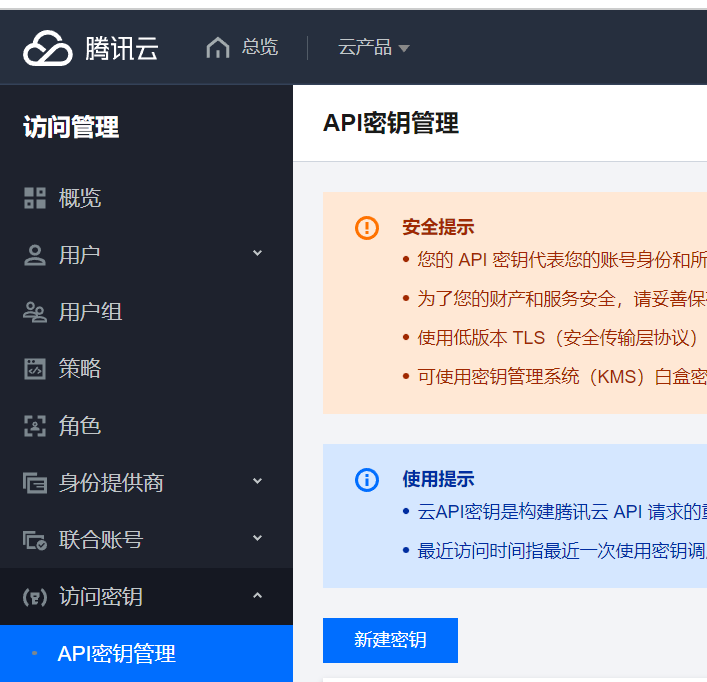Select the 访问密钥 sidebar label
This screenshot has width=707, height=682.
[x=101, y=597]
